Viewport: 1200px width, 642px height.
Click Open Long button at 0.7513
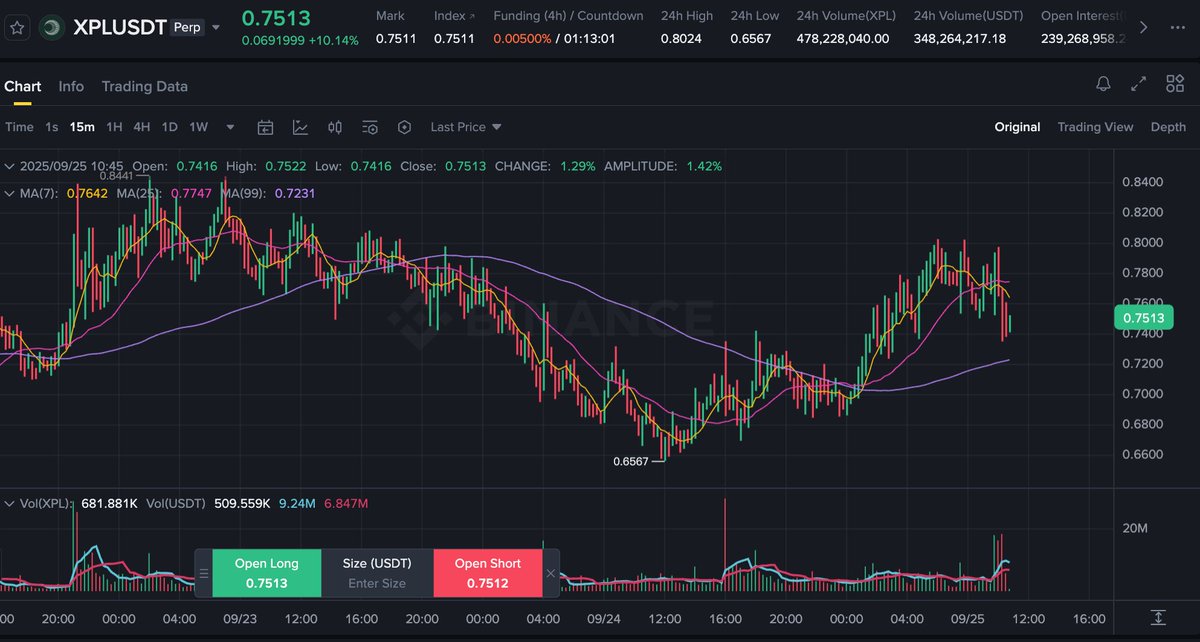coord(266,573)
